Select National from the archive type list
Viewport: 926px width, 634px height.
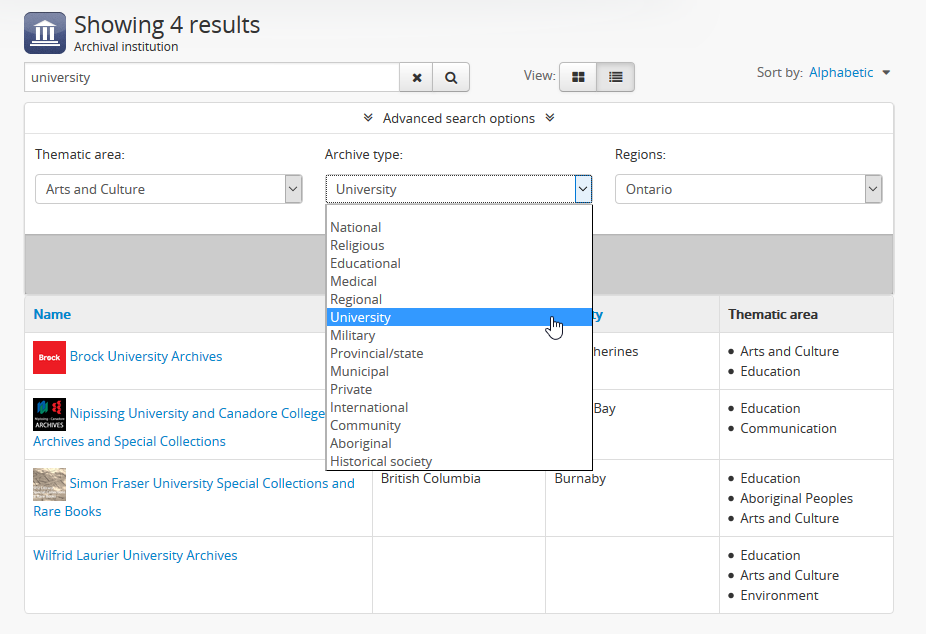[x=356, y=227]
